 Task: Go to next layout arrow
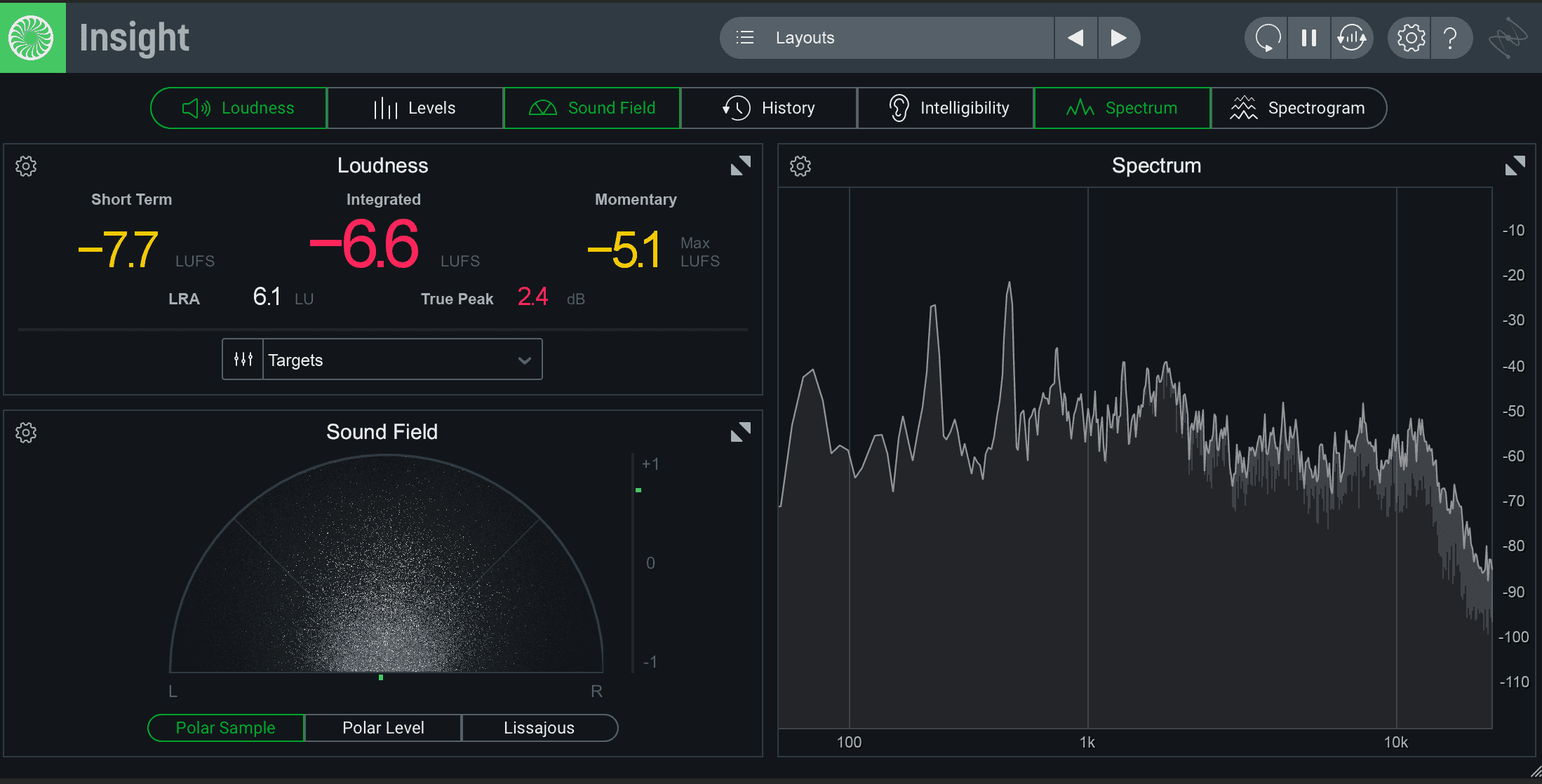point(1119,38)
